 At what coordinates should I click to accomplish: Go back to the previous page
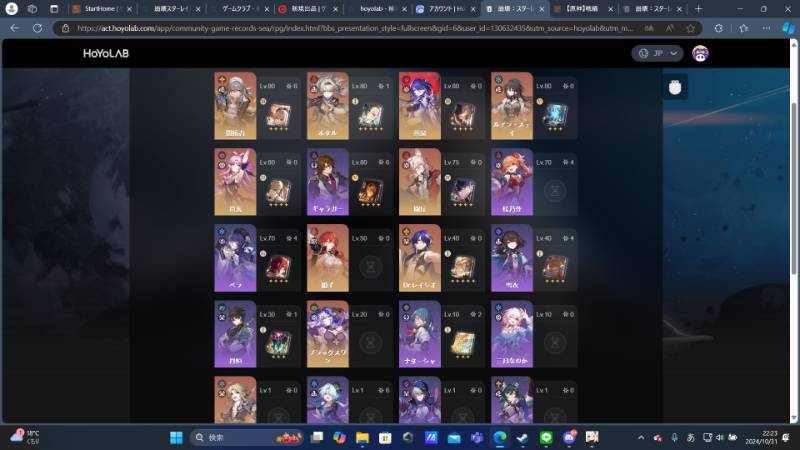(x=14, y=28)
